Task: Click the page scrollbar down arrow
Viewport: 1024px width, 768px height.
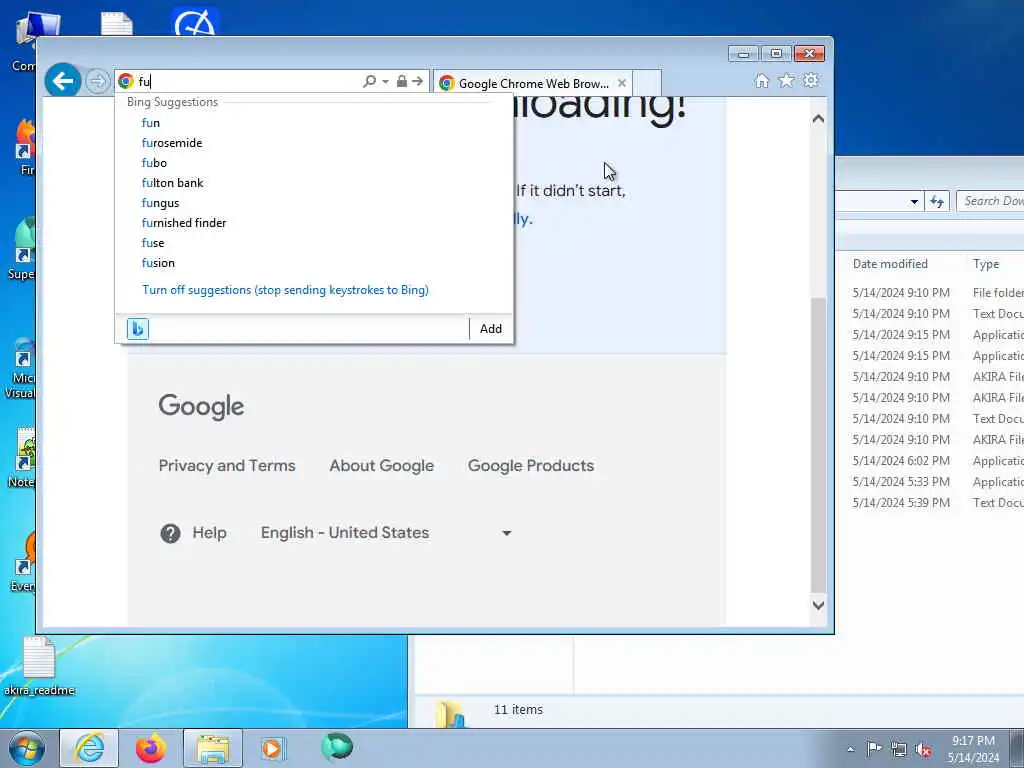Action: coord(818,605)
